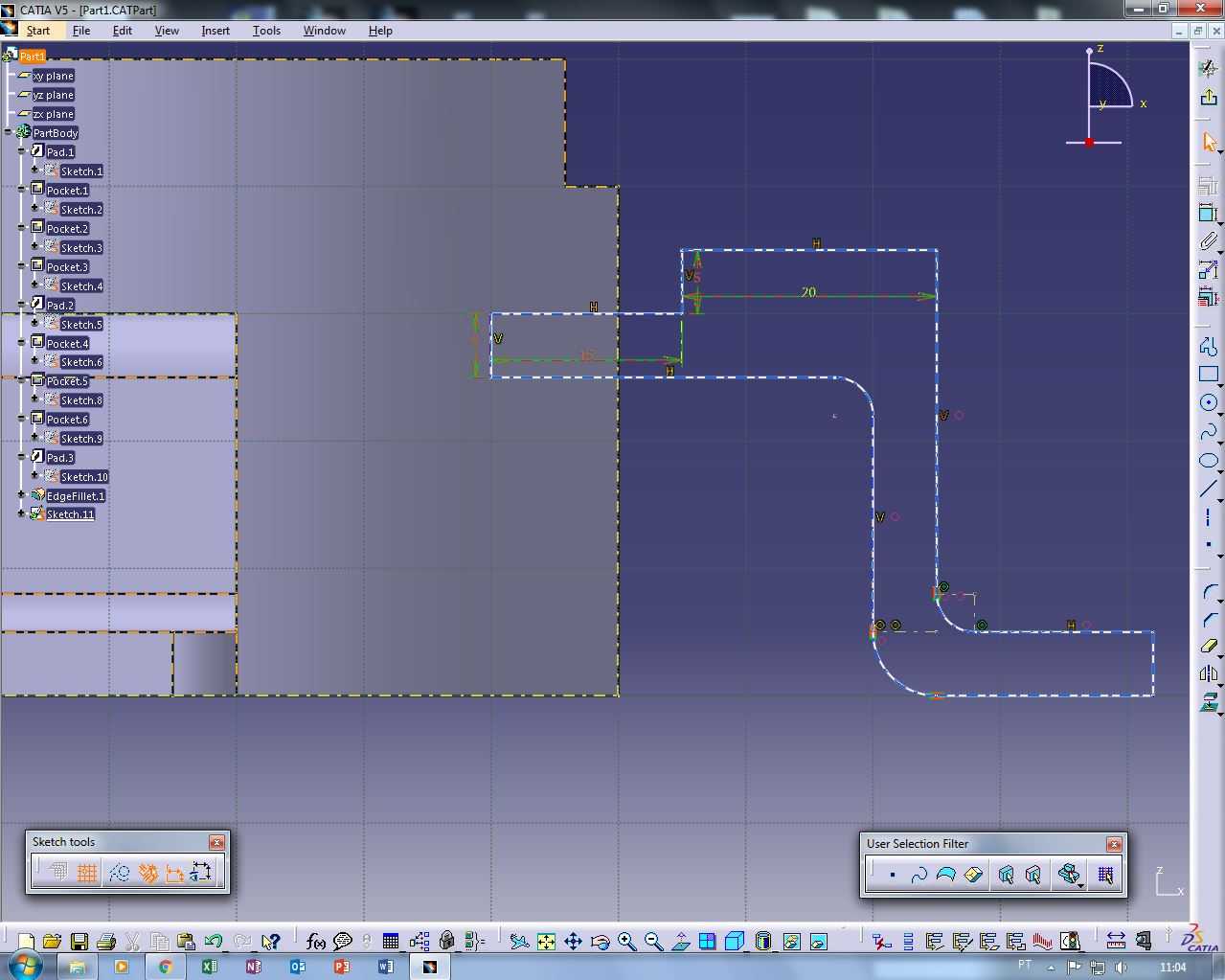The width and height of the screenshot is (1225, 980).
Task: Select the Quick Trim eraser tool
Action: pos(1209,647)
